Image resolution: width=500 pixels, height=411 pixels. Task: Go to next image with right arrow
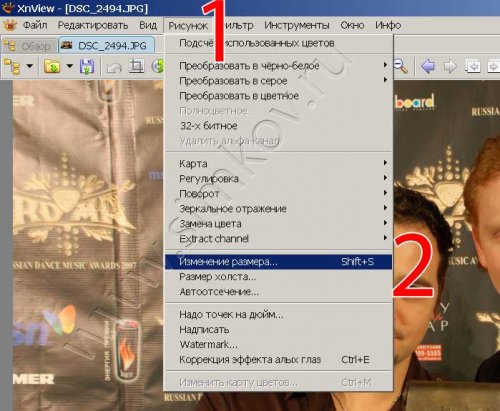[x=450, y=66]
